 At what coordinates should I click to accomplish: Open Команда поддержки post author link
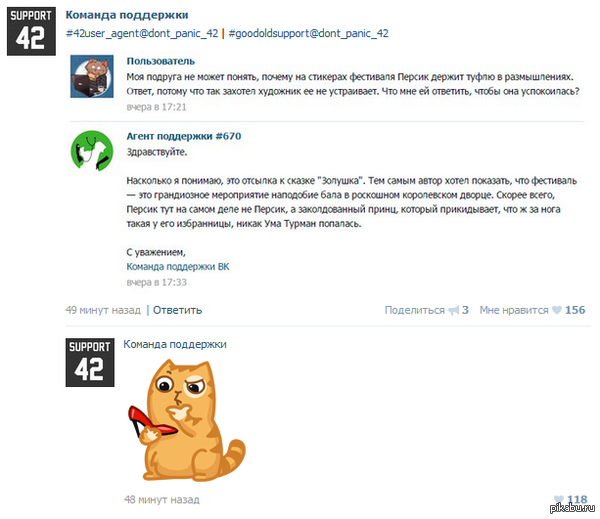click(127, 15)
